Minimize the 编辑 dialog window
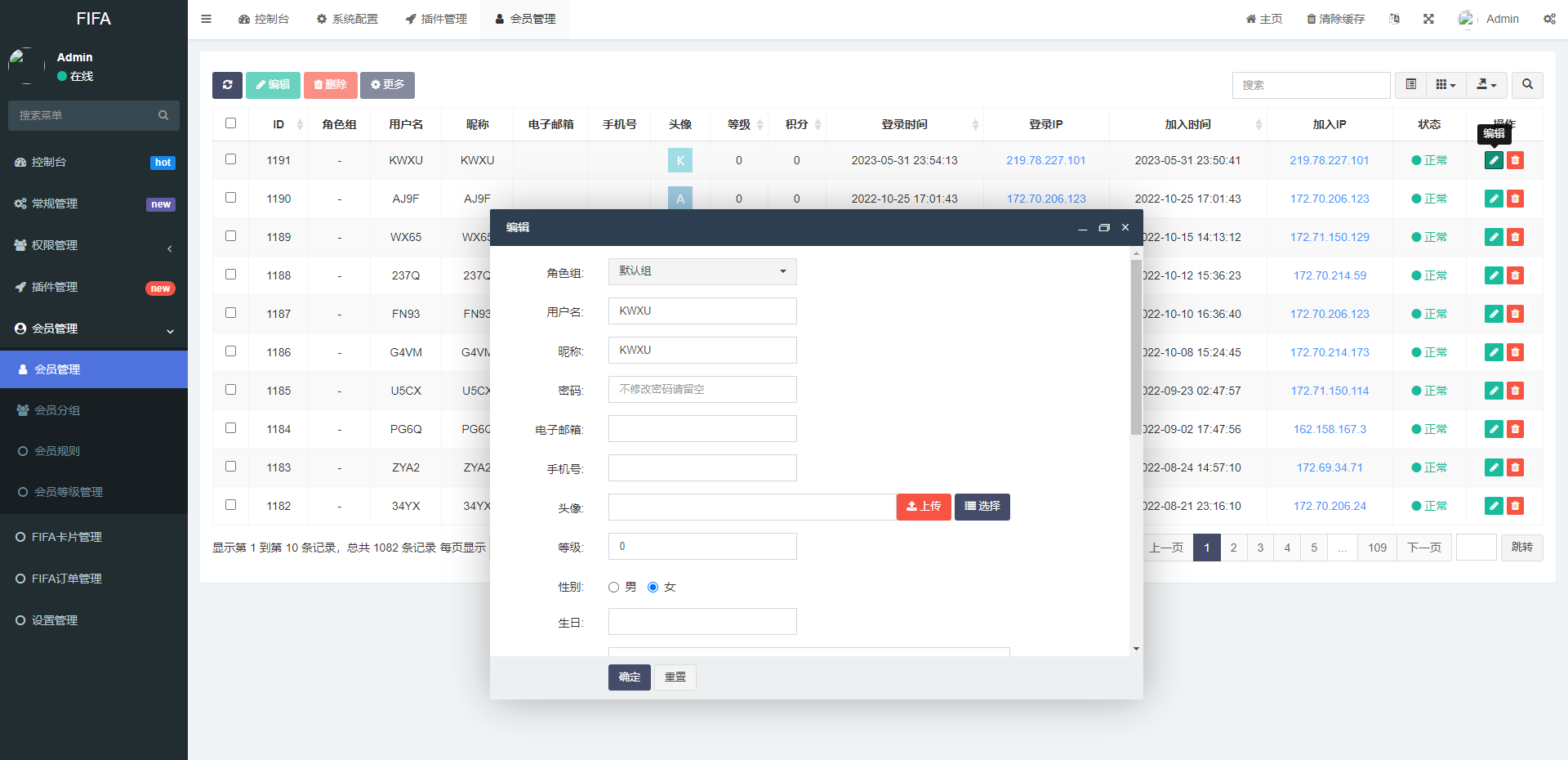1568x760 pixels. 1083,227
